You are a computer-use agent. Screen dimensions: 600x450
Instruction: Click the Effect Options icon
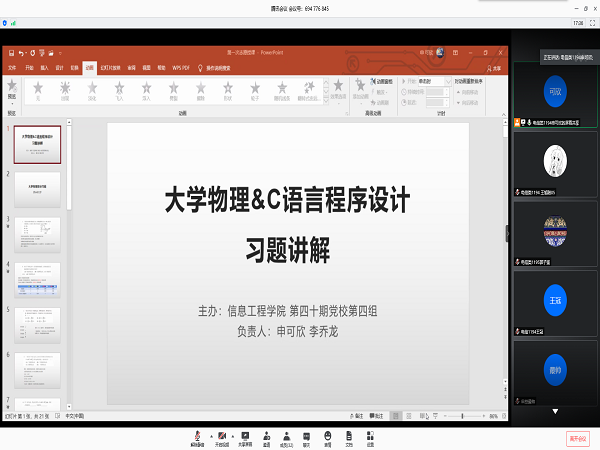click(x=336, y=88)
